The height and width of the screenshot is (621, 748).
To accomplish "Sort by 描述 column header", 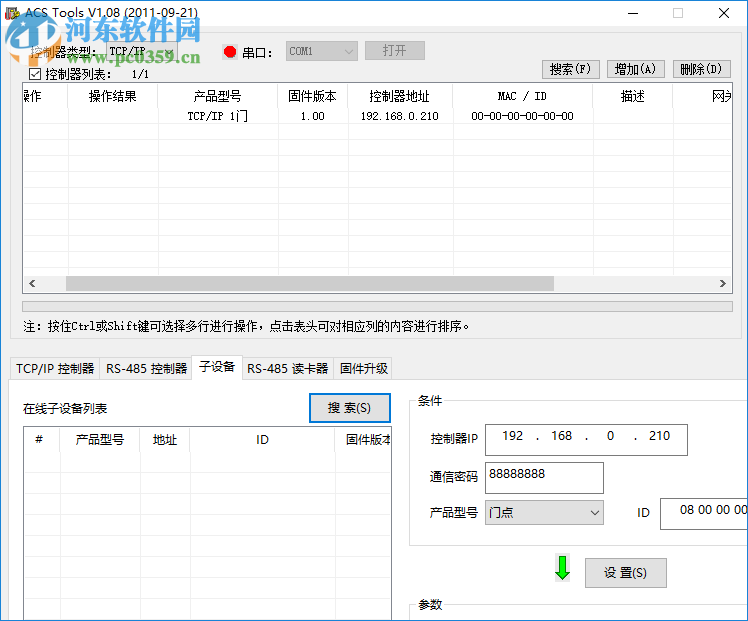I will tap(633, 96).
